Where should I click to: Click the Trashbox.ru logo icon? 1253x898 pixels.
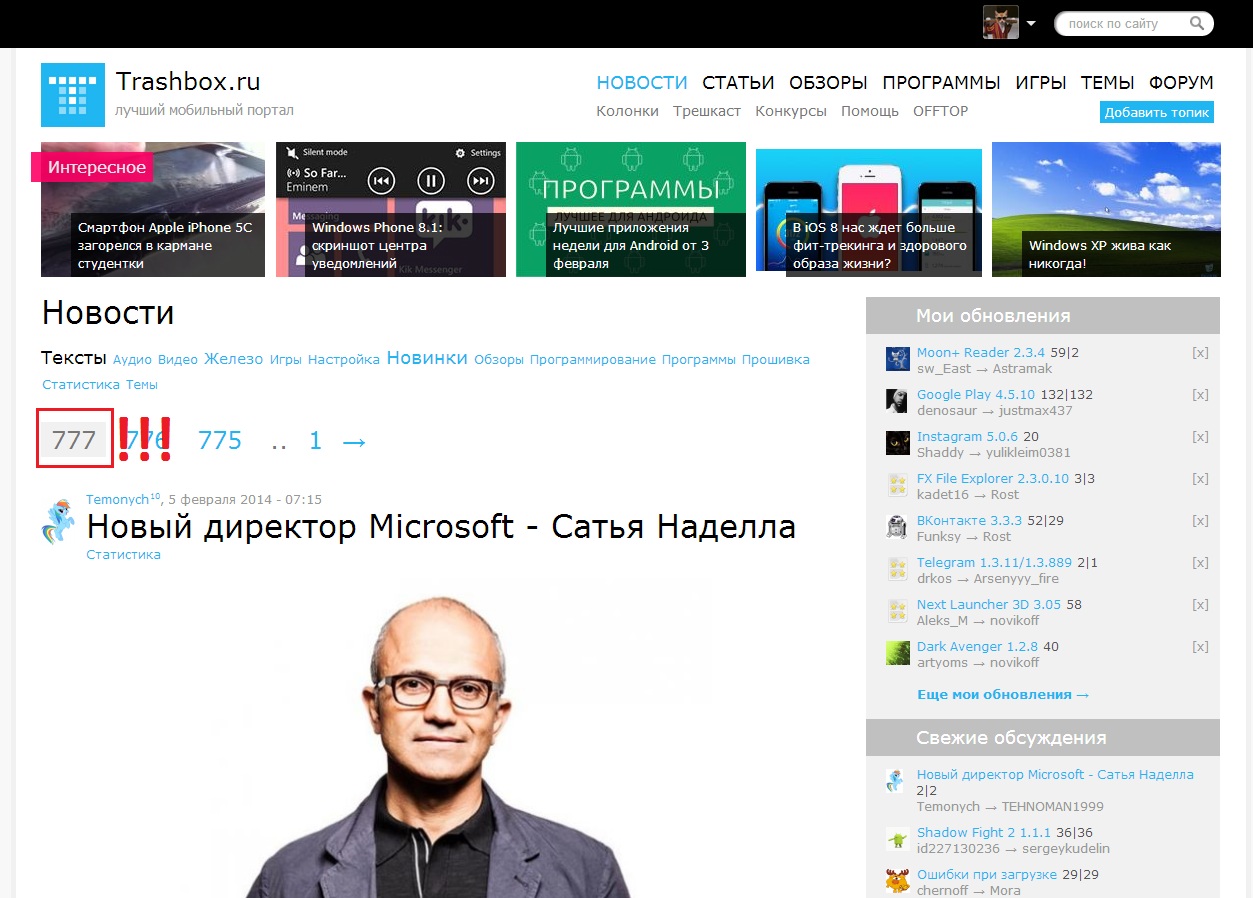coord(72,95)
